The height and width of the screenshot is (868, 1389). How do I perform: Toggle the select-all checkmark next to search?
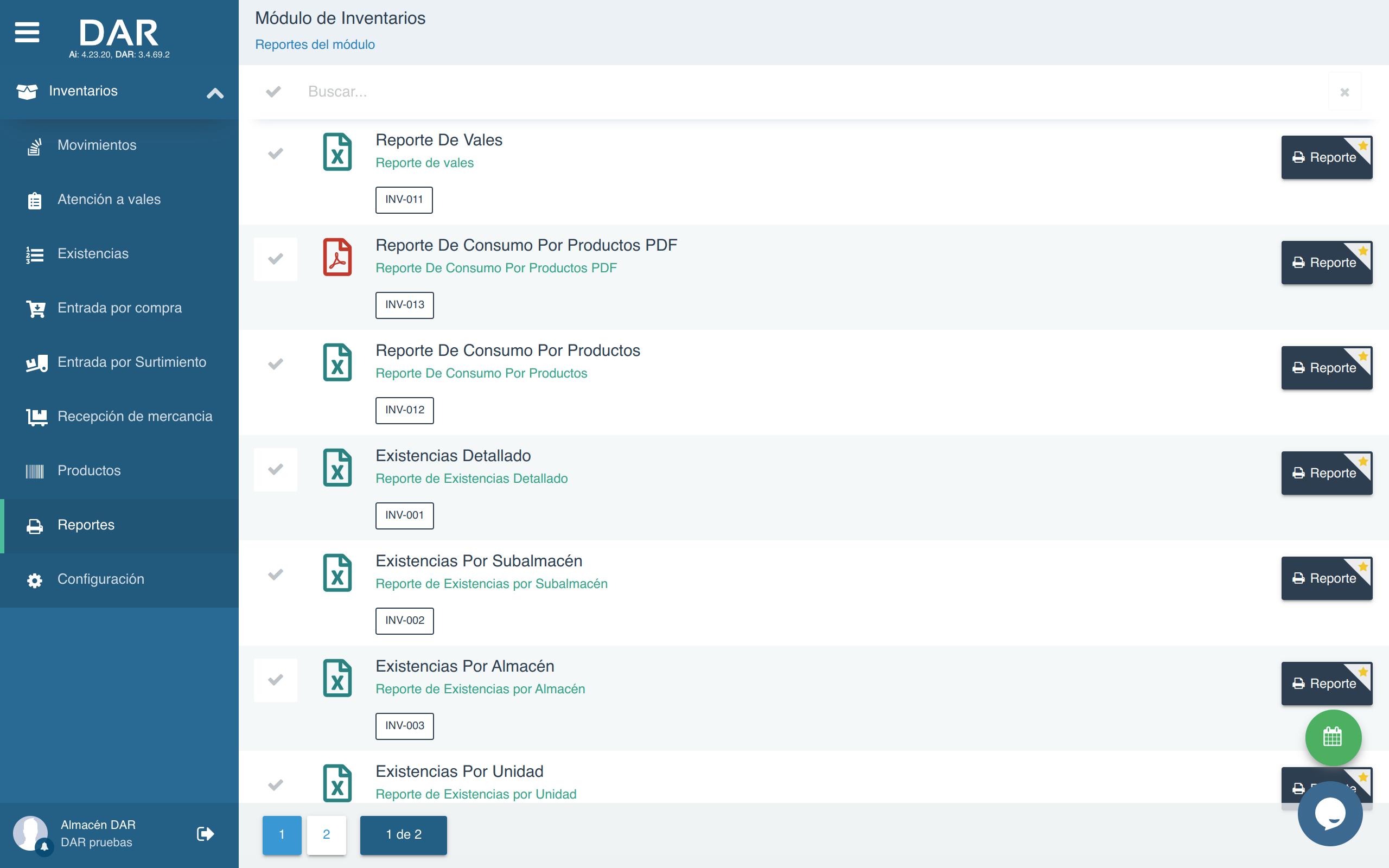(x=274, y=92)
